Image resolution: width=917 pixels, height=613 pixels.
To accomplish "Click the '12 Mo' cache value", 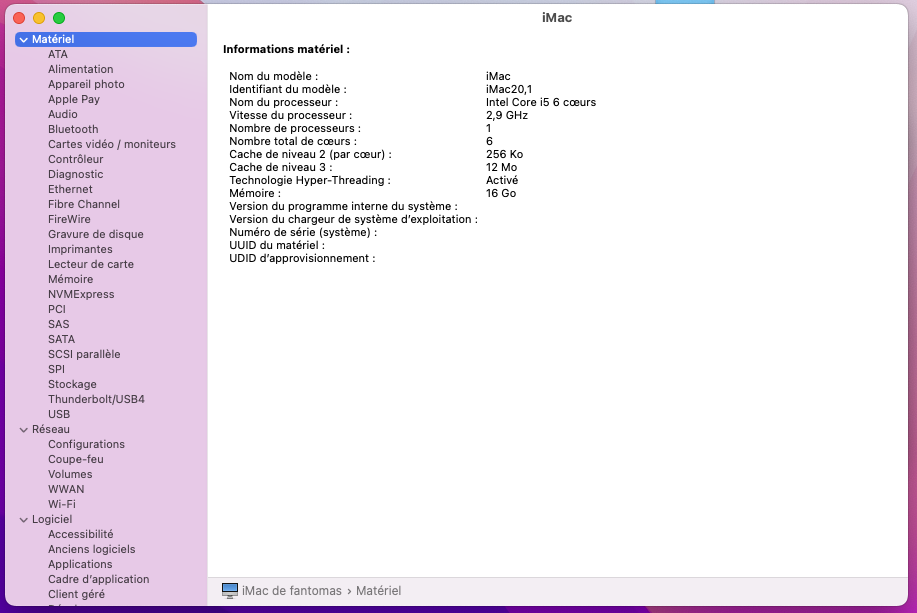I will pos(502,167).
